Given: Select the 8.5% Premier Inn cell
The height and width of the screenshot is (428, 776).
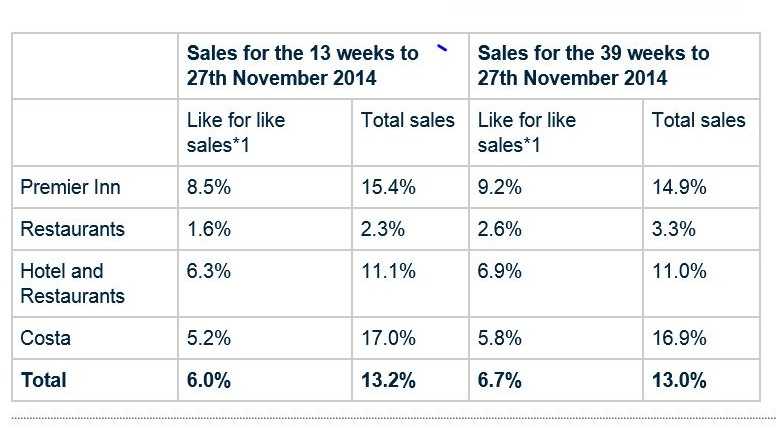Looking at the screenshot, I should (x=209, y=187).
